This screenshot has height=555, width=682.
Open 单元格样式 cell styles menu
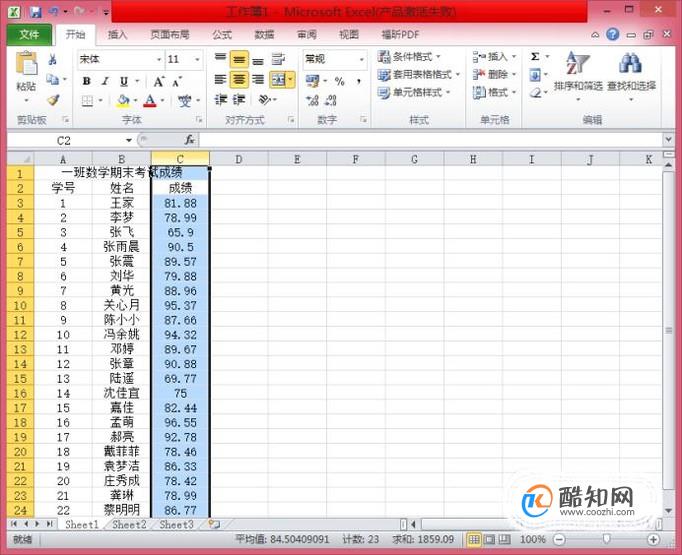(414, 93)
